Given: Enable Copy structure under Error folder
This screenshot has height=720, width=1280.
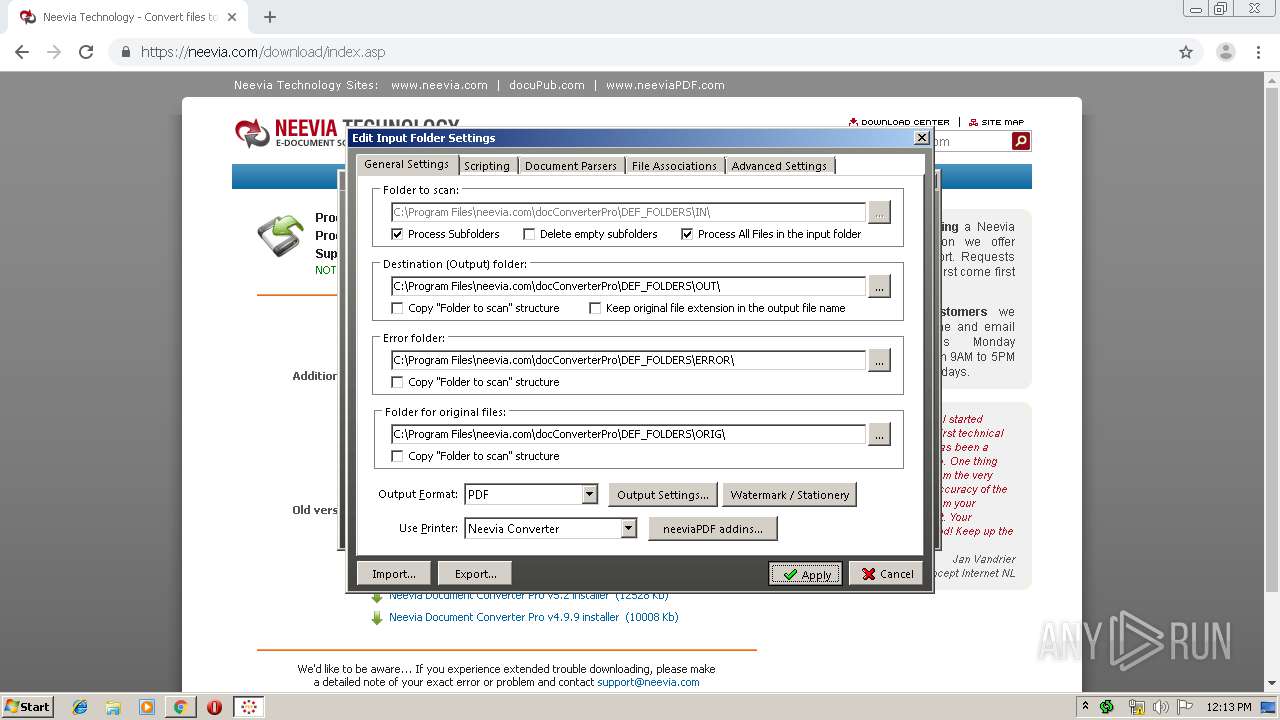Looking at the screenshot, I should pos(397,382).
